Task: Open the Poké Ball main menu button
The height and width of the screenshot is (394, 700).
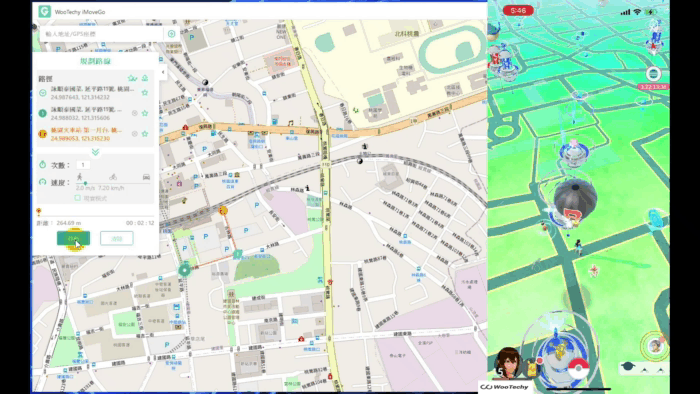Action: (x=579, y=369)
